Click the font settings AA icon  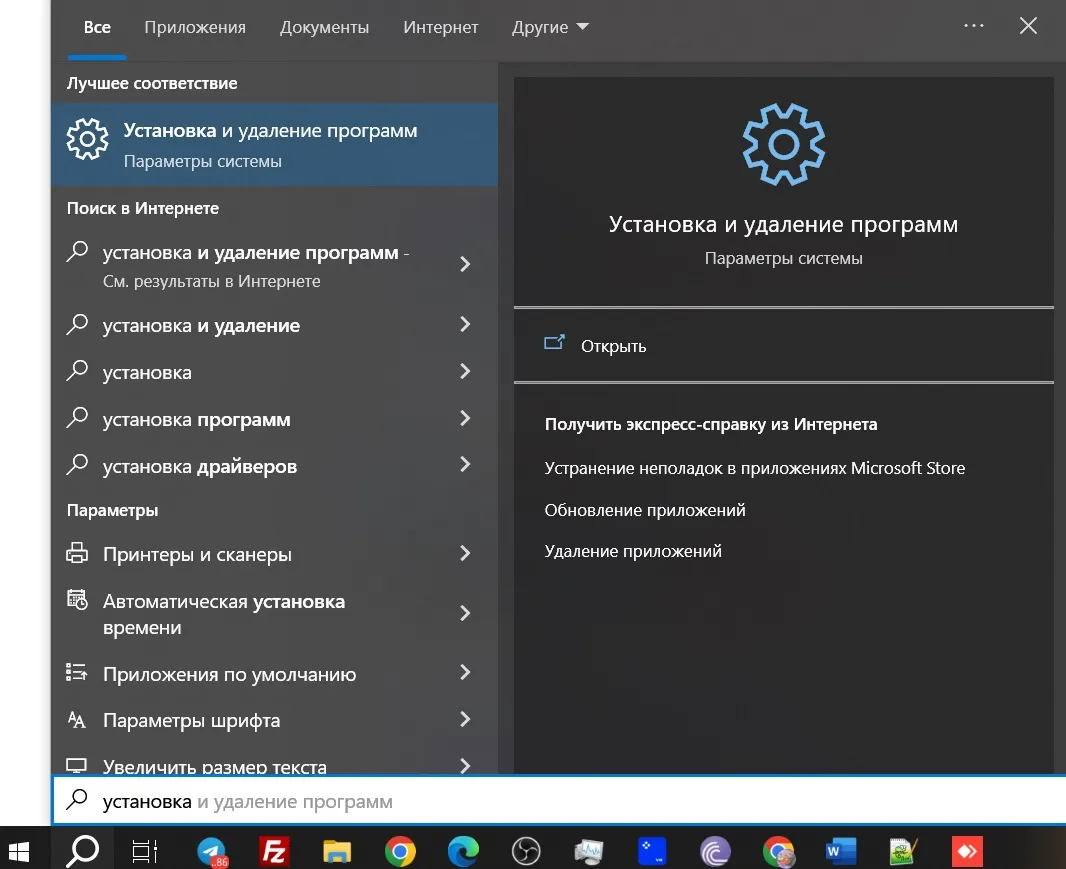click(x=76, y=719)
